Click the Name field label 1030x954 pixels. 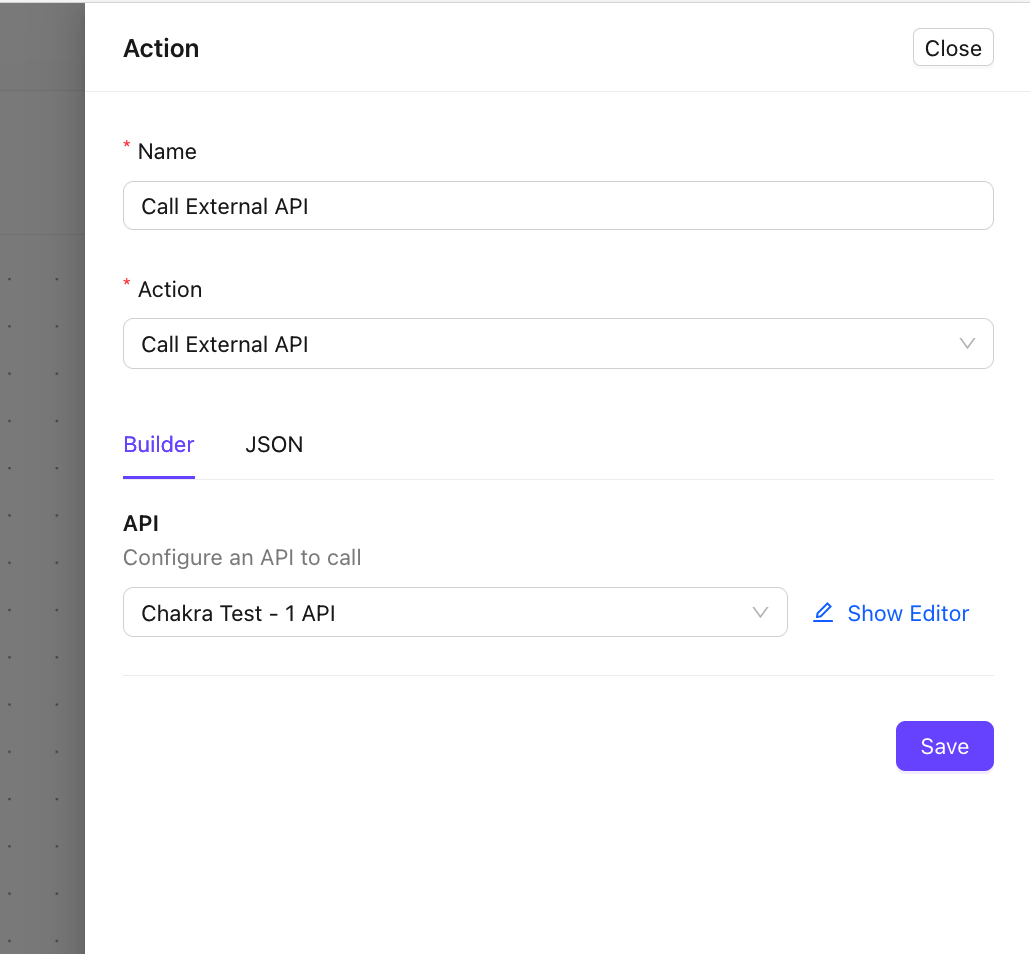[167, 152]
